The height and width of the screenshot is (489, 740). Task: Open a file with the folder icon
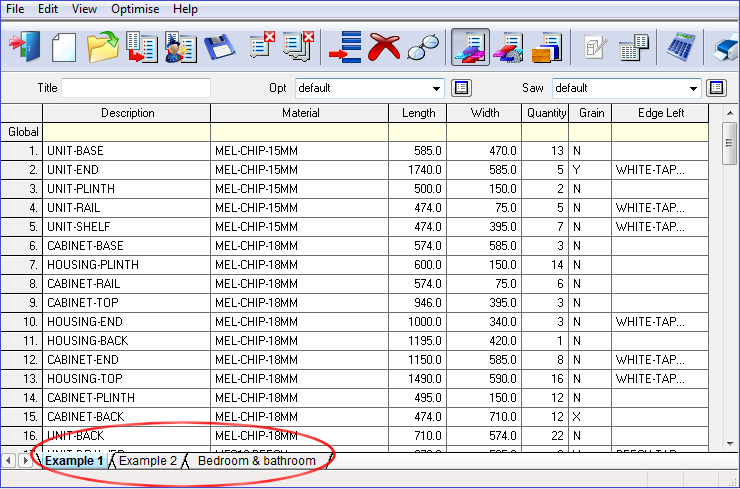click(x=102, y=47)
